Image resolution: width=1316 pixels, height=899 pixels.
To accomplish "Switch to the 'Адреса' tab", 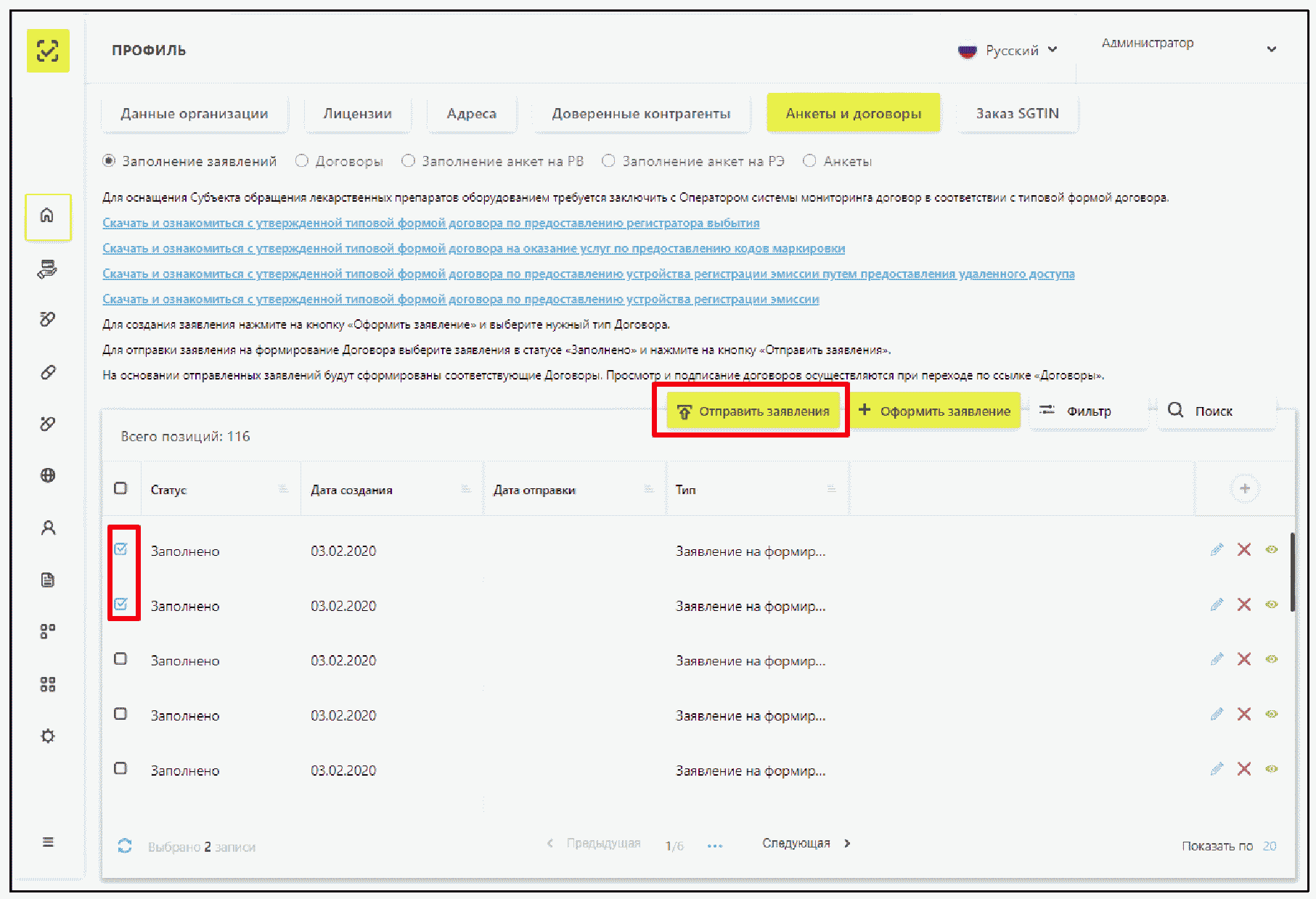I will 472,114.
